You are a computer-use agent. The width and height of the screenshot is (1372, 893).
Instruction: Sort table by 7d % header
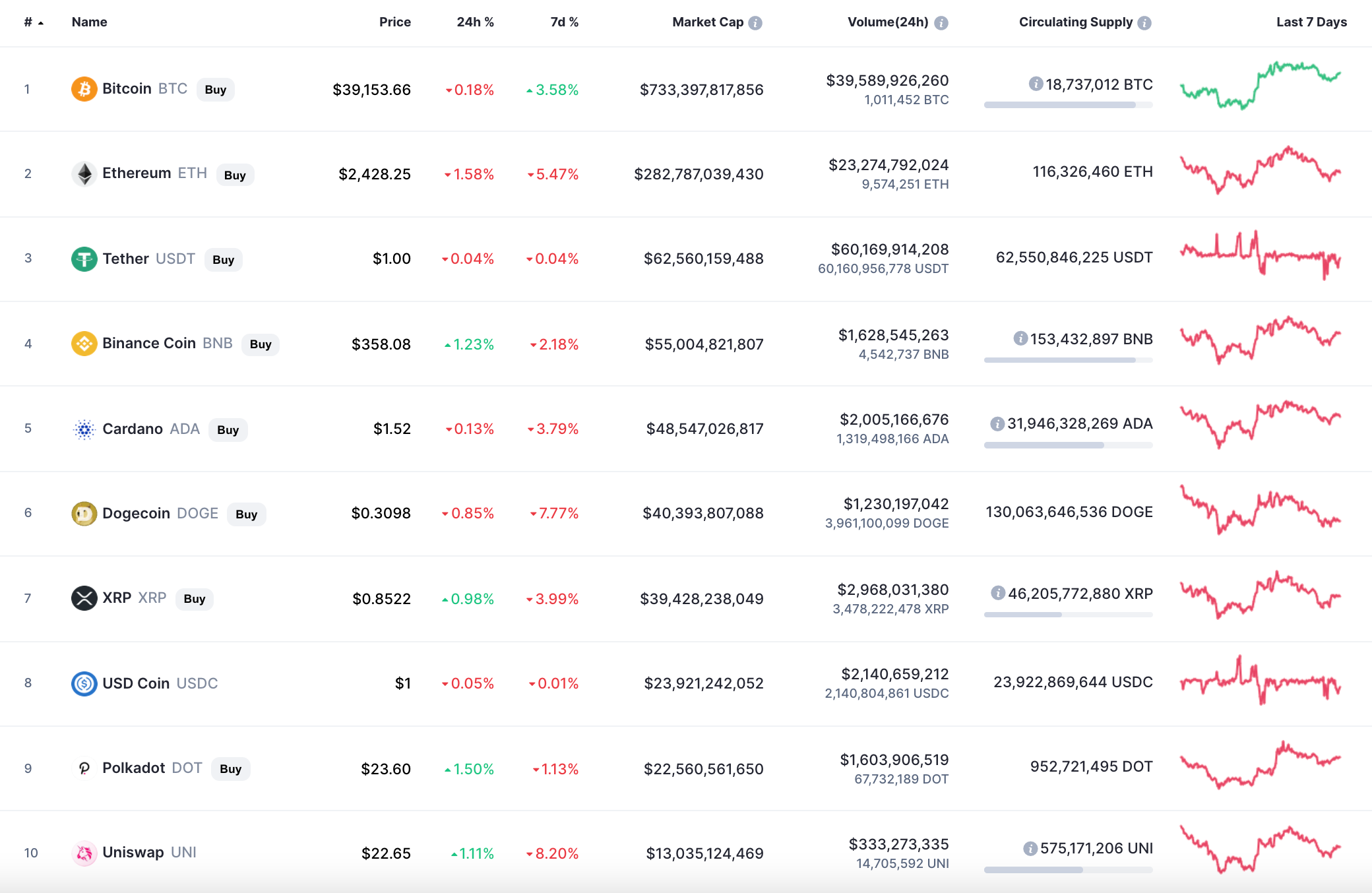coord(565,22)
